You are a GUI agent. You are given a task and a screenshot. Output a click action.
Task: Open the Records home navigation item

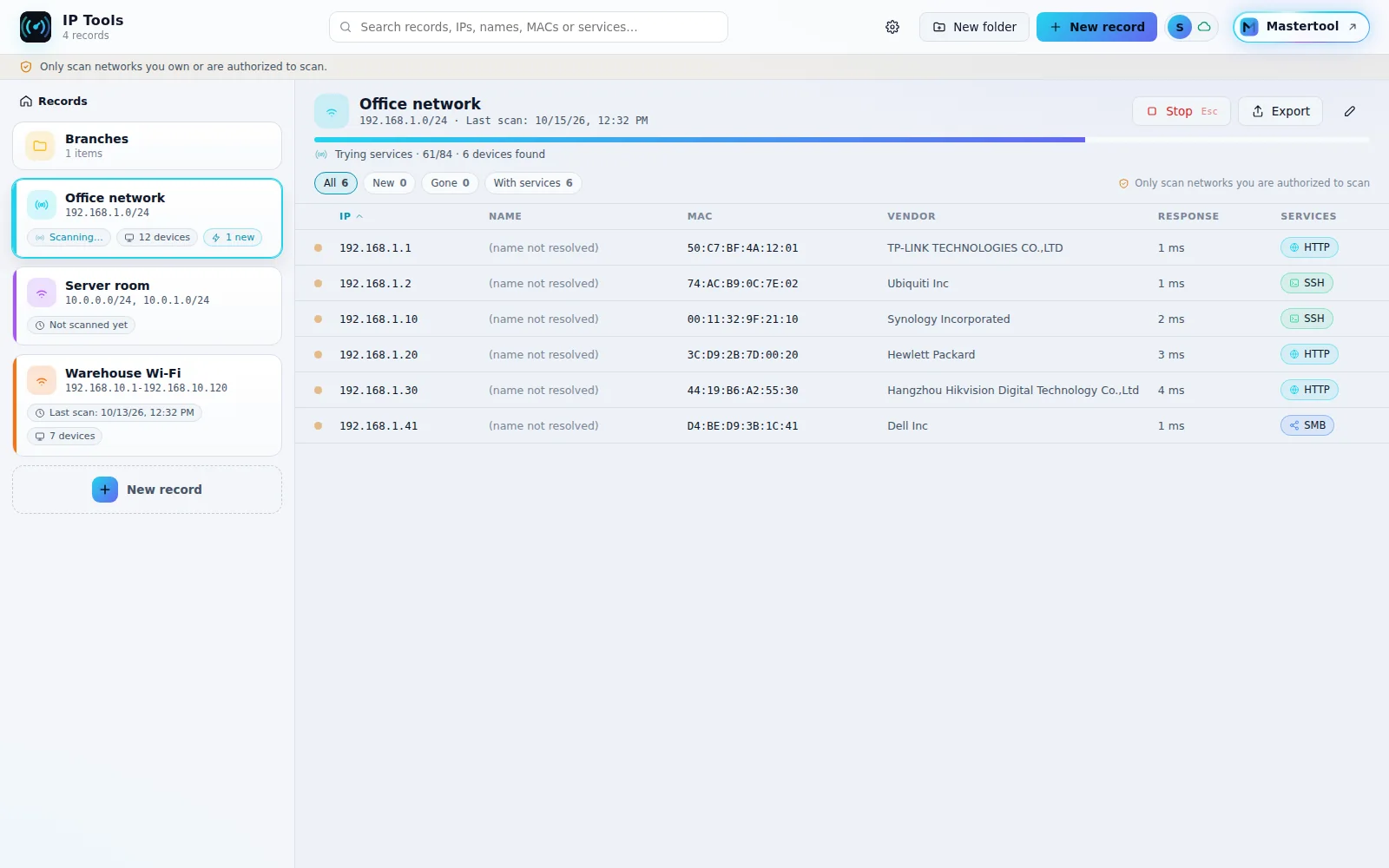54,101
